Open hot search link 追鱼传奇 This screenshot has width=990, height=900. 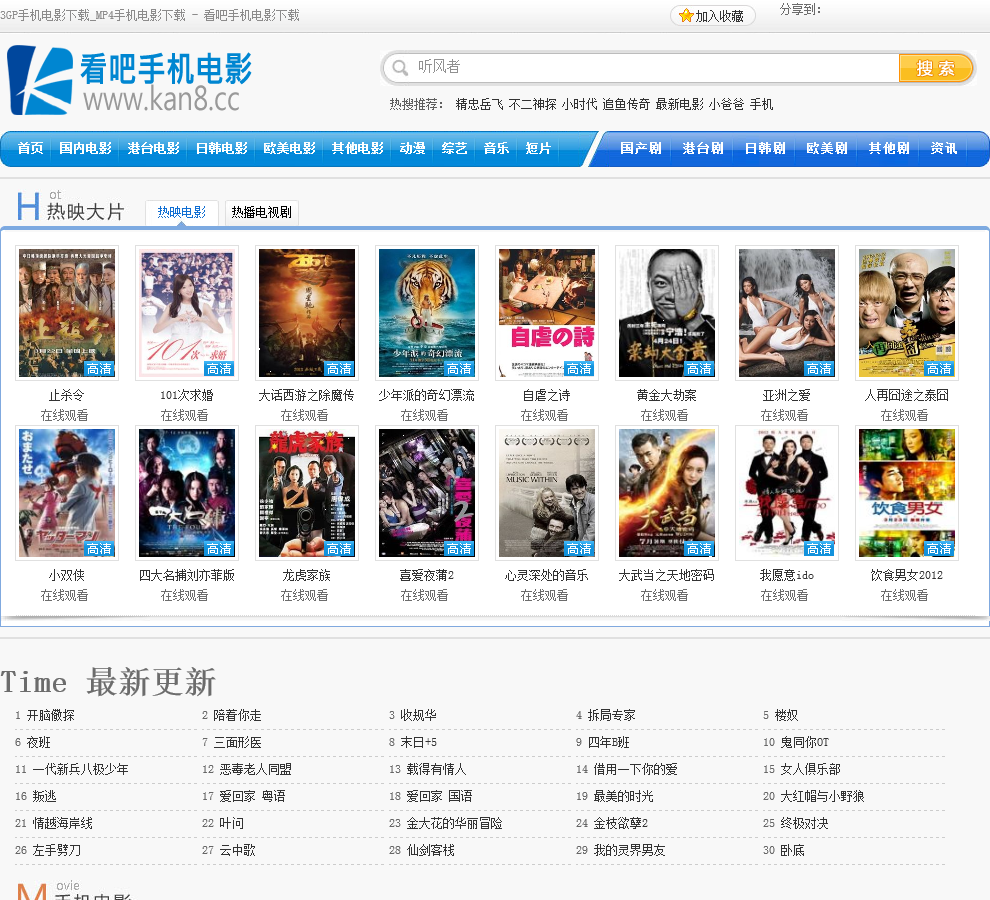coord(626,104)
